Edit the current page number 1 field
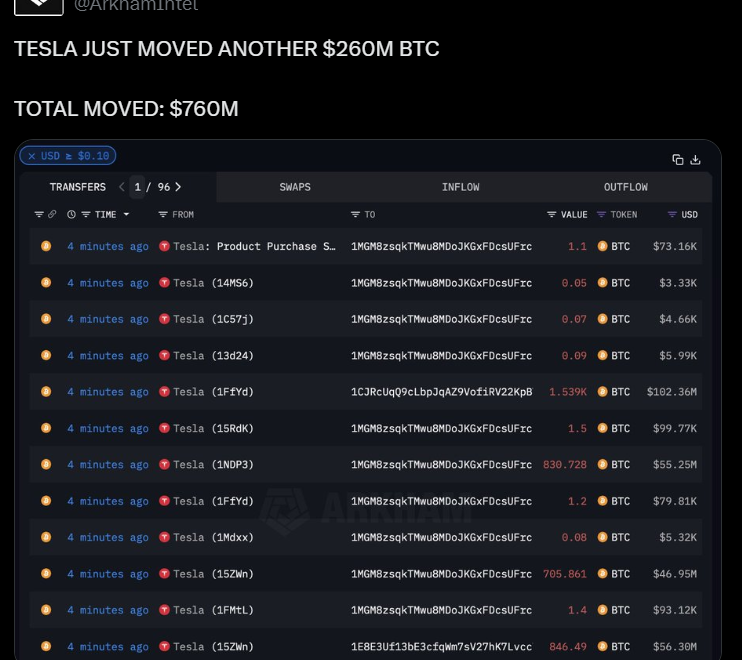The image size is (742, 660). coord(137,187)
